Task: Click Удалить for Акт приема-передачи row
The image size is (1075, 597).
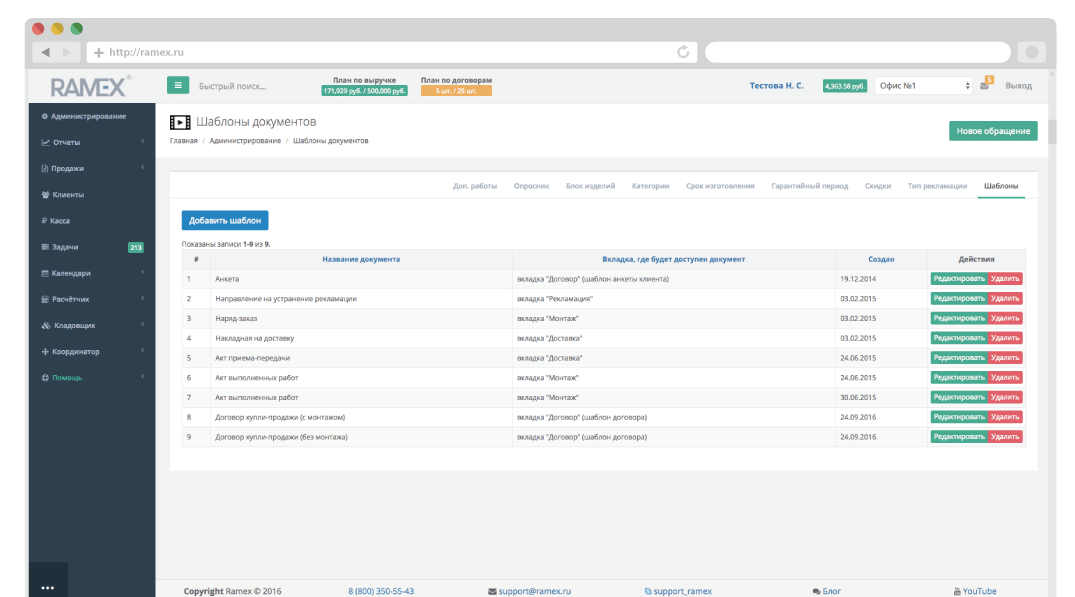Action: click(1005, 358)
